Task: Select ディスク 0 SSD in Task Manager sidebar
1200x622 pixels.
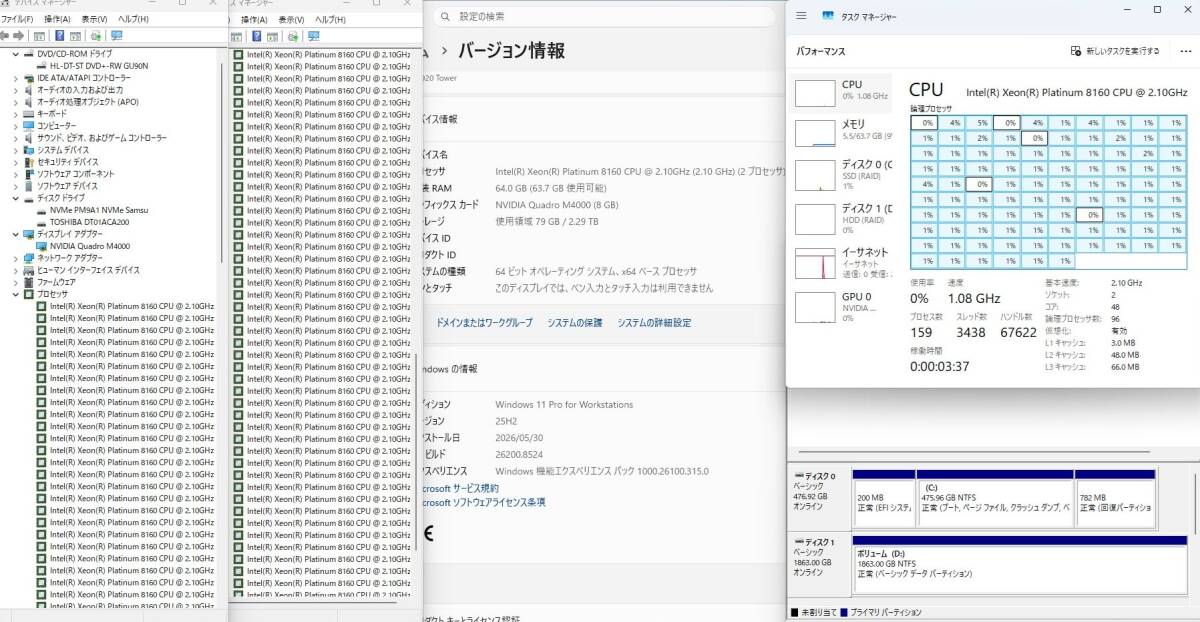Action: [x=840, y=174]
